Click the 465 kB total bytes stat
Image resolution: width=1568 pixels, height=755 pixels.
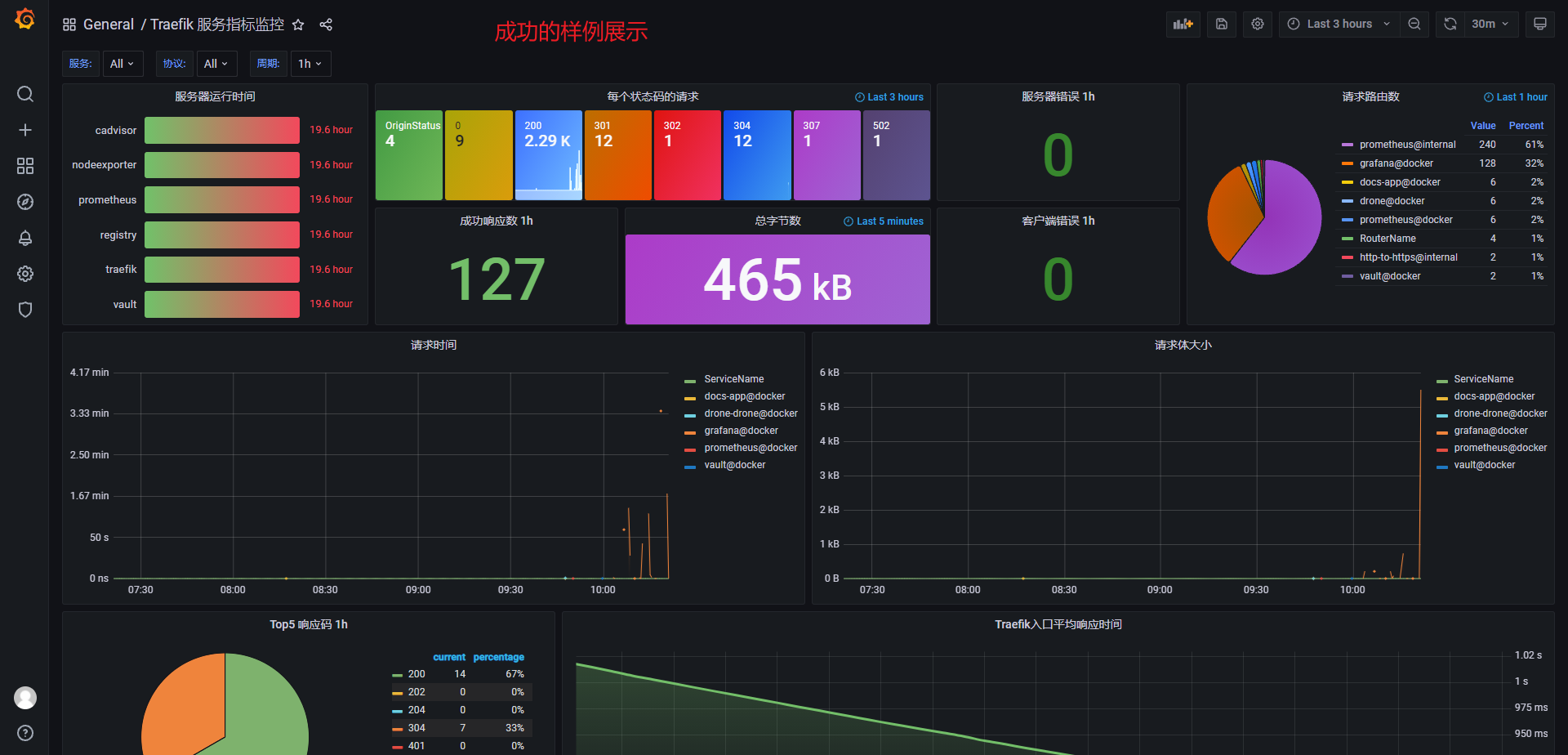777,279
